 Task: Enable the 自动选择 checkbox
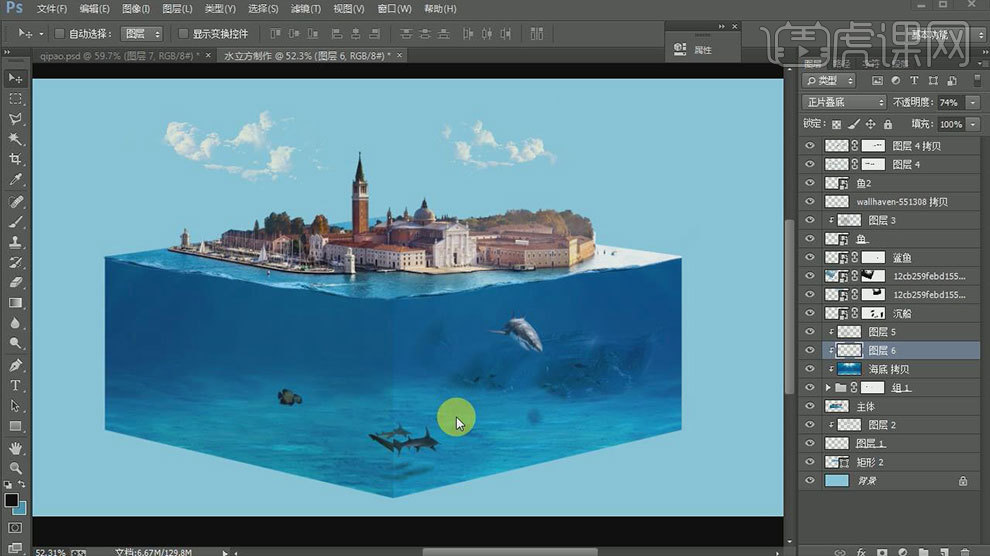pos(59,33)
